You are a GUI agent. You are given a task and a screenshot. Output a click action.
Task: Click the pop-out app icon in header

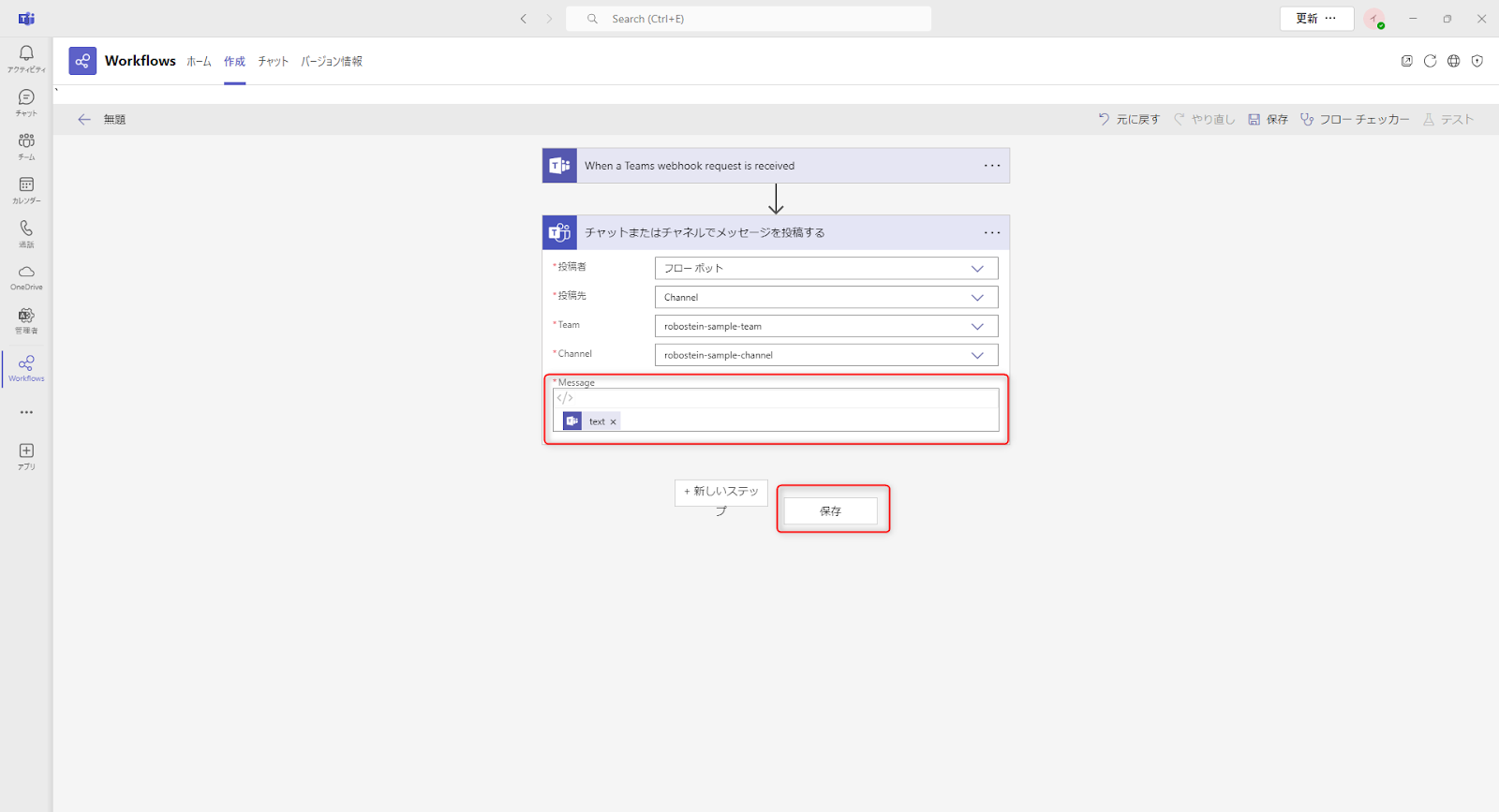[1406, 61]
